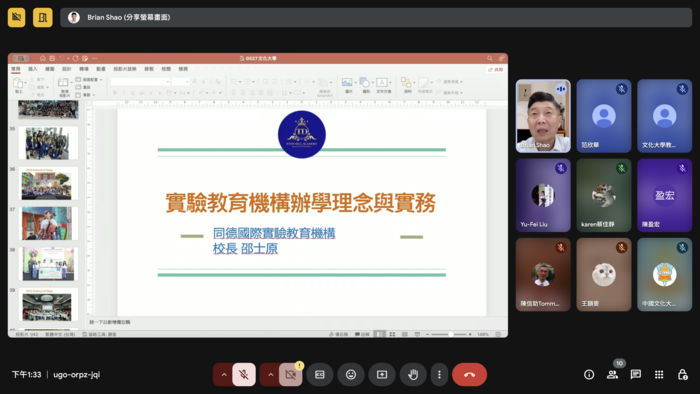Select the 王韻雯 participant tile
This screenshot has height=394, width=700.
[x=604, y=274]
